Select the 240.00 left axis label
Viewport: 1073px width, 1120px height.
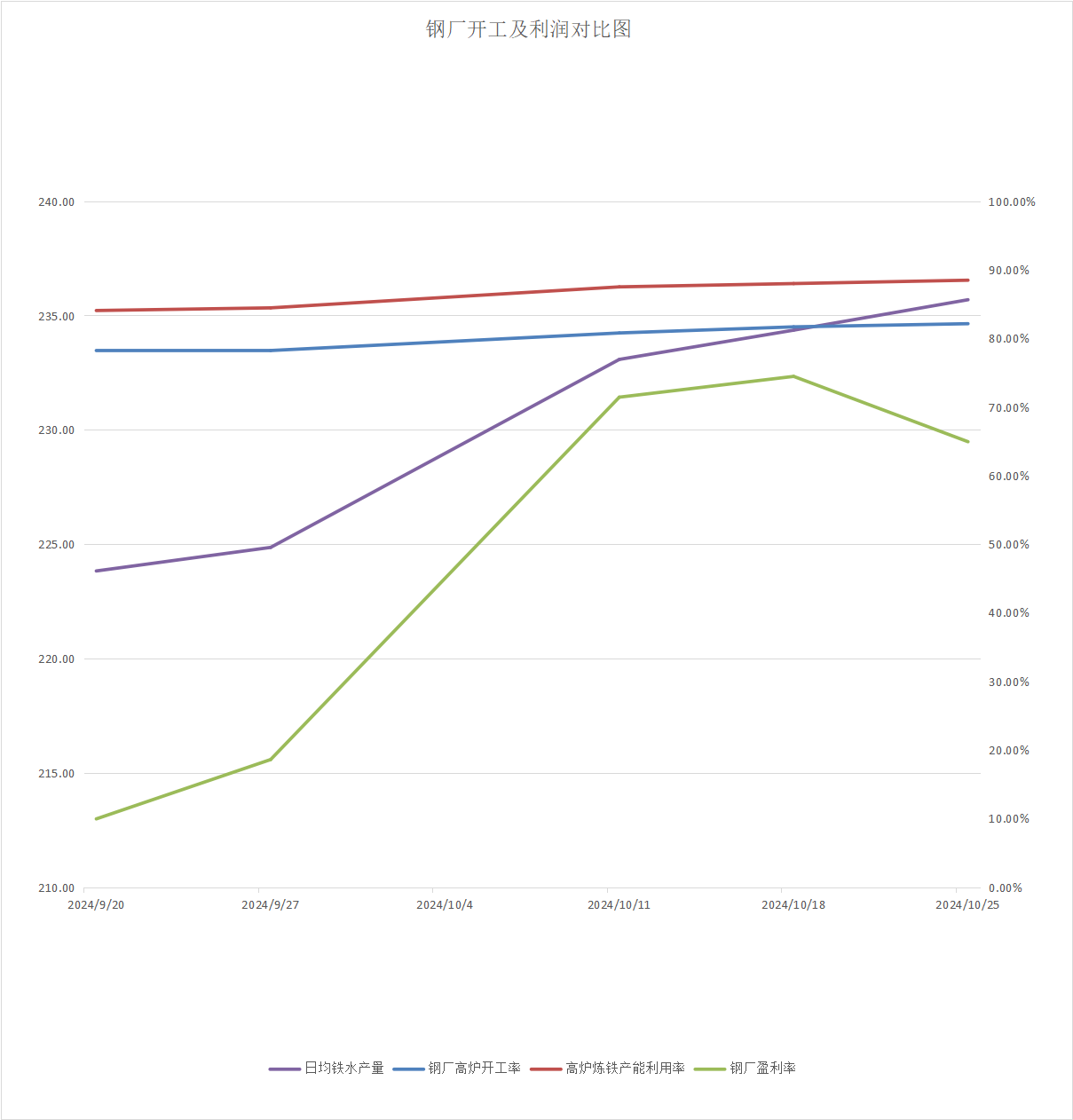click(57, 202)
